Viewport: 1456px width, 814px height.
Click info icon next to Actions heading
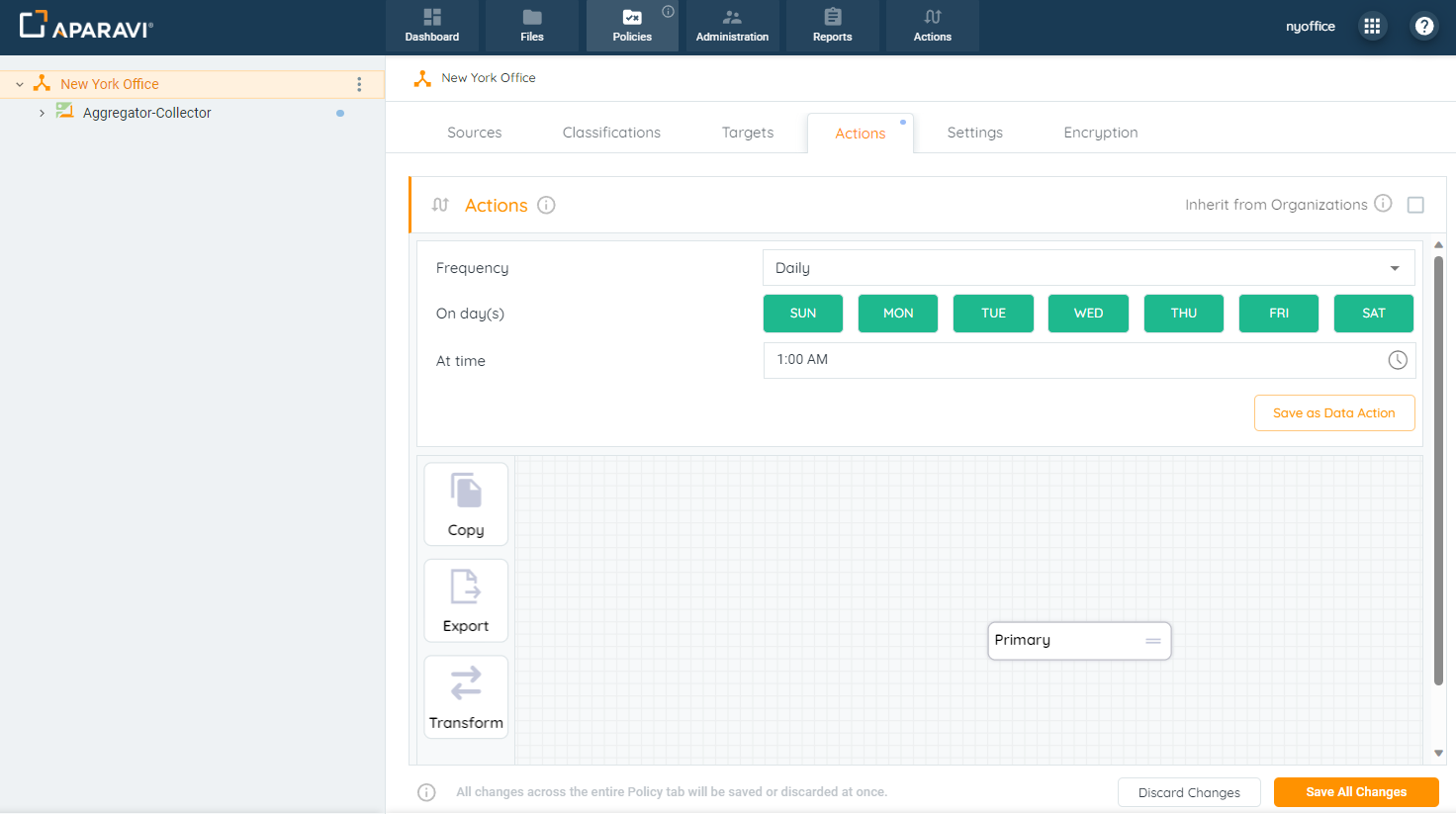click(x=546, y=205)
